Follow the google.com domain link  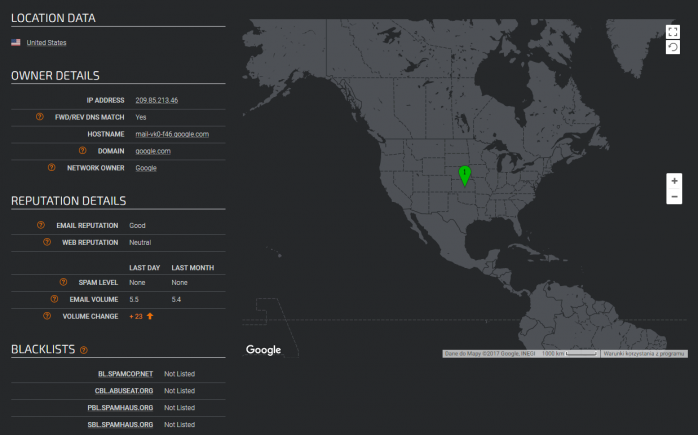click(153, 151)
